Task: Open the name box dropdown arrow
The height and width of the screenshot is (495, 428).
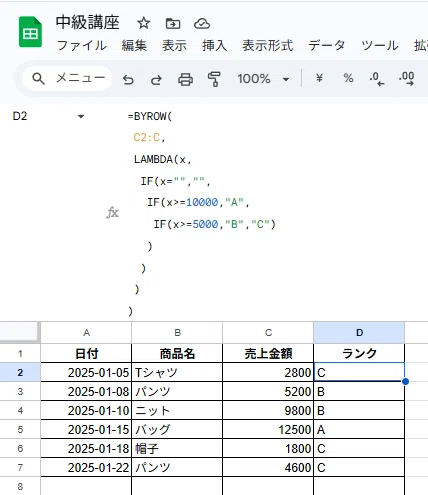Action: 81,116
